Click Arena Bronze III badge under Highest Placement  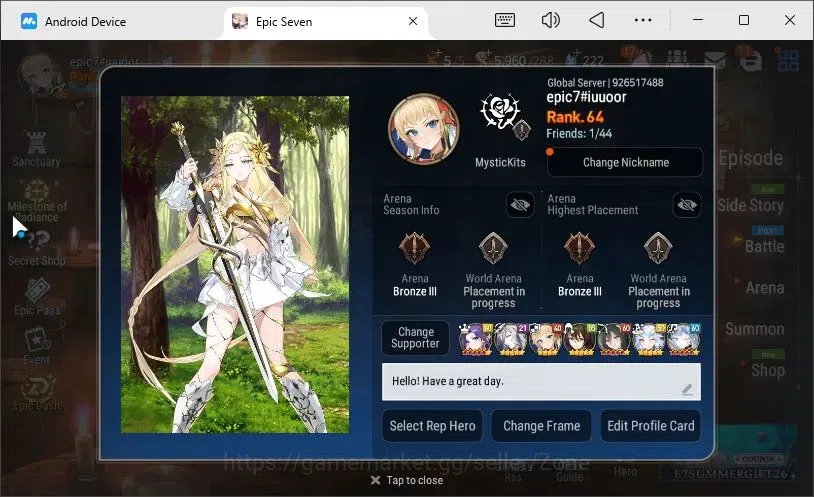[579, 248]
